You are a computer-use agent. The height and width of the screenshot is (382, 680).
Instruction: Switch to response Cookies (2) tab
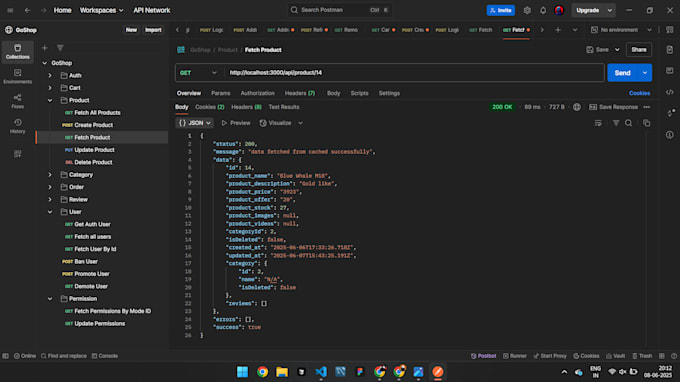point(209,107)
